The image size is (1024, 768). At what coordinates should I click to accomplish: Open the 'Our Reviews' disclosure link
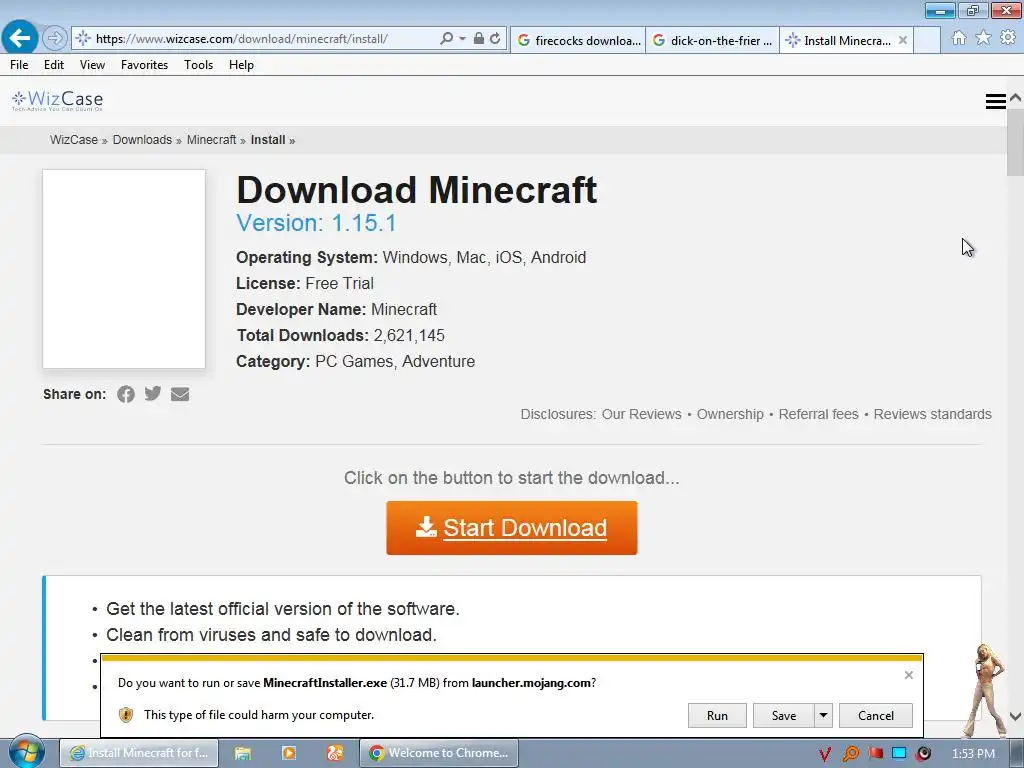pyautogui.click(x=641, y=414)
